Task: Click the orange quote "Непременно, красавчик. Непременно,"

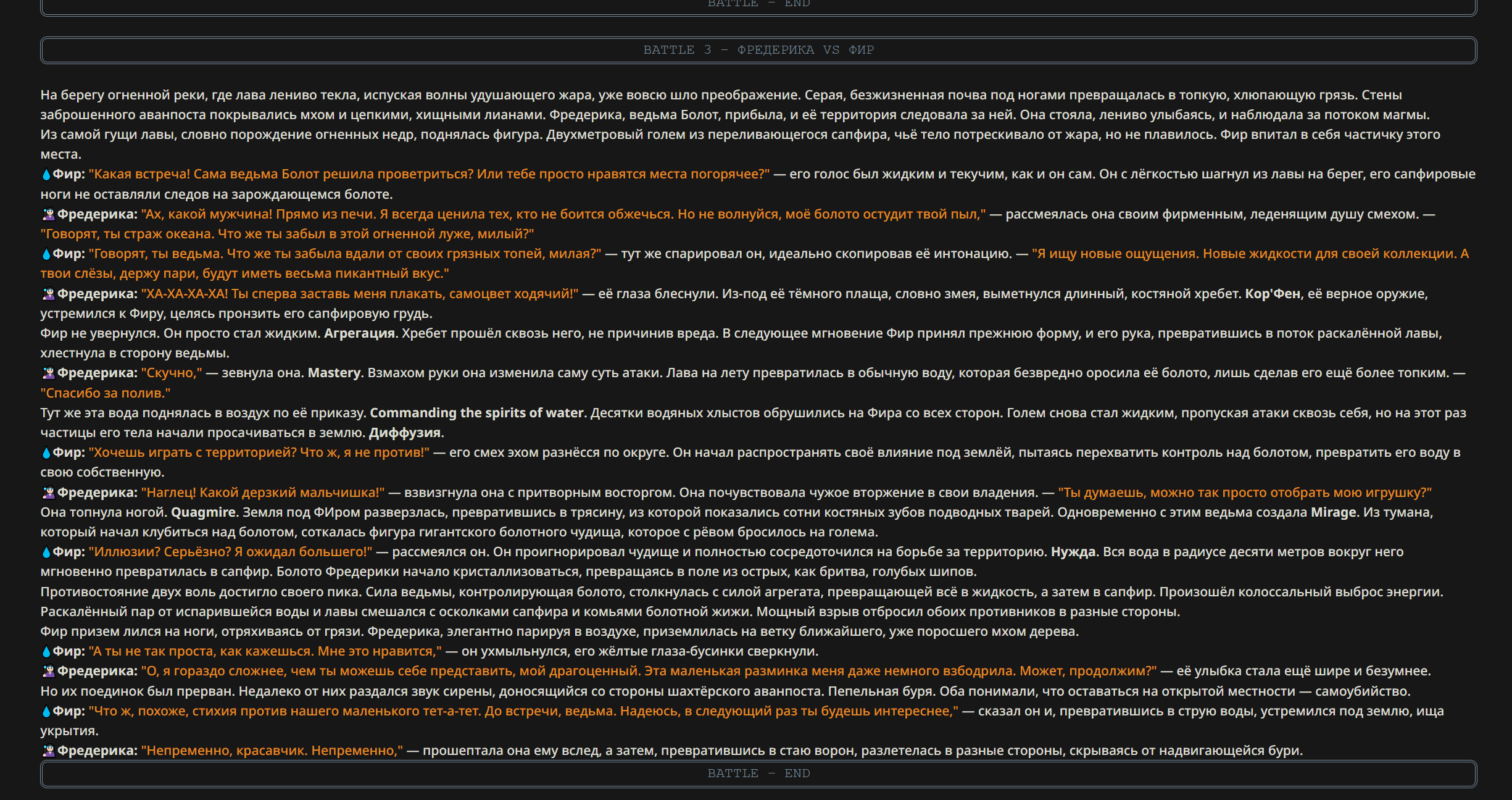Action: click(x=272, y=751)
